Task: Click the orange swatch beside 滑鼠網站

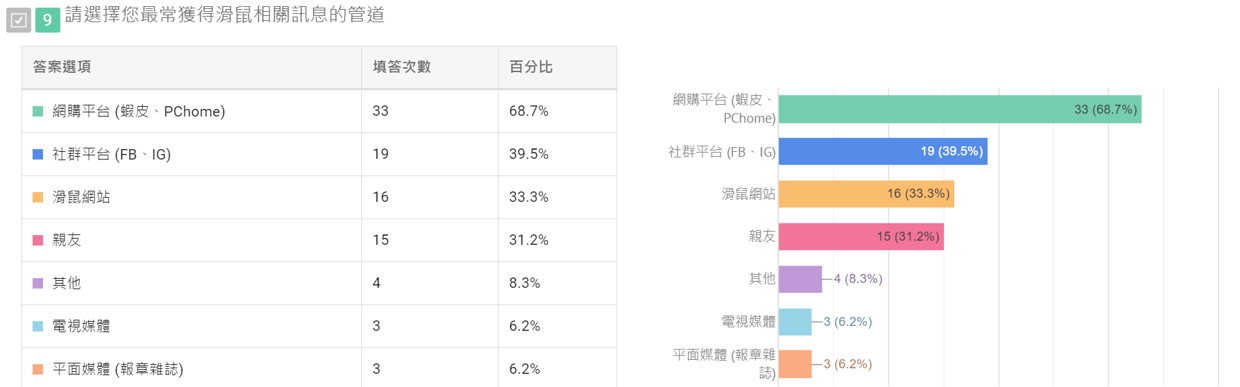Action: [x=38, y=197]
